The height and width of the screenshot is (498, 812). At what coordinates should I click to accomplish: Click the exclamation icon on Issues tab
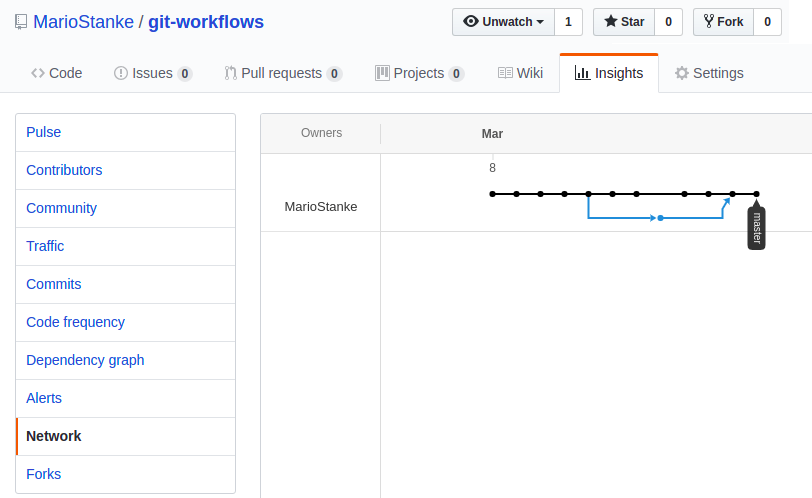click(x=121, y=73)
